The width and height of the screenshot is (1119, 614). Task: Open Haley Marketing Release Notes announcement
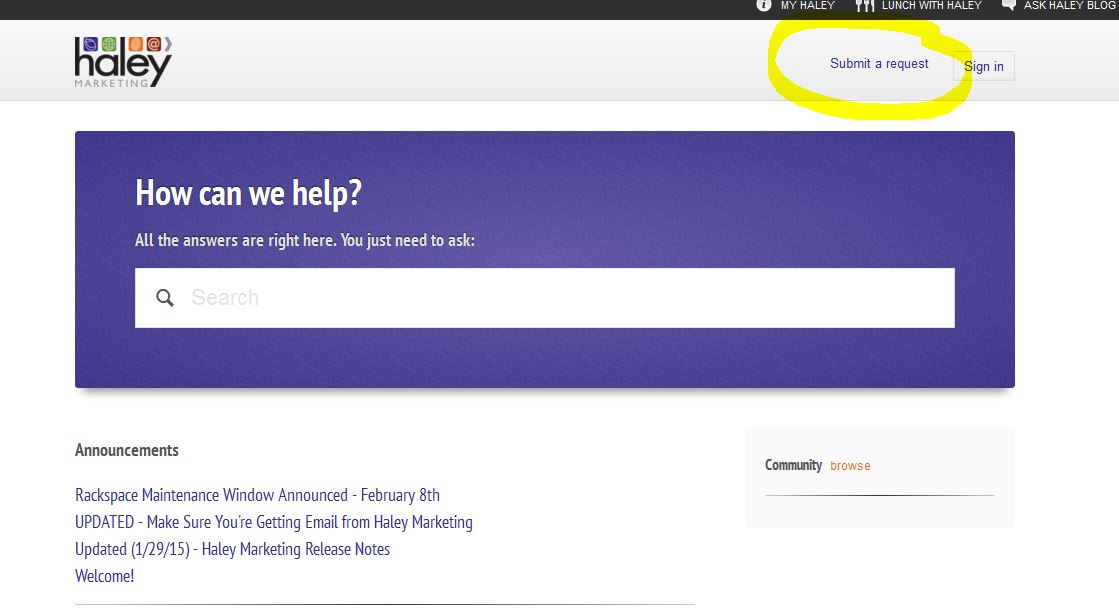[232, 549]
